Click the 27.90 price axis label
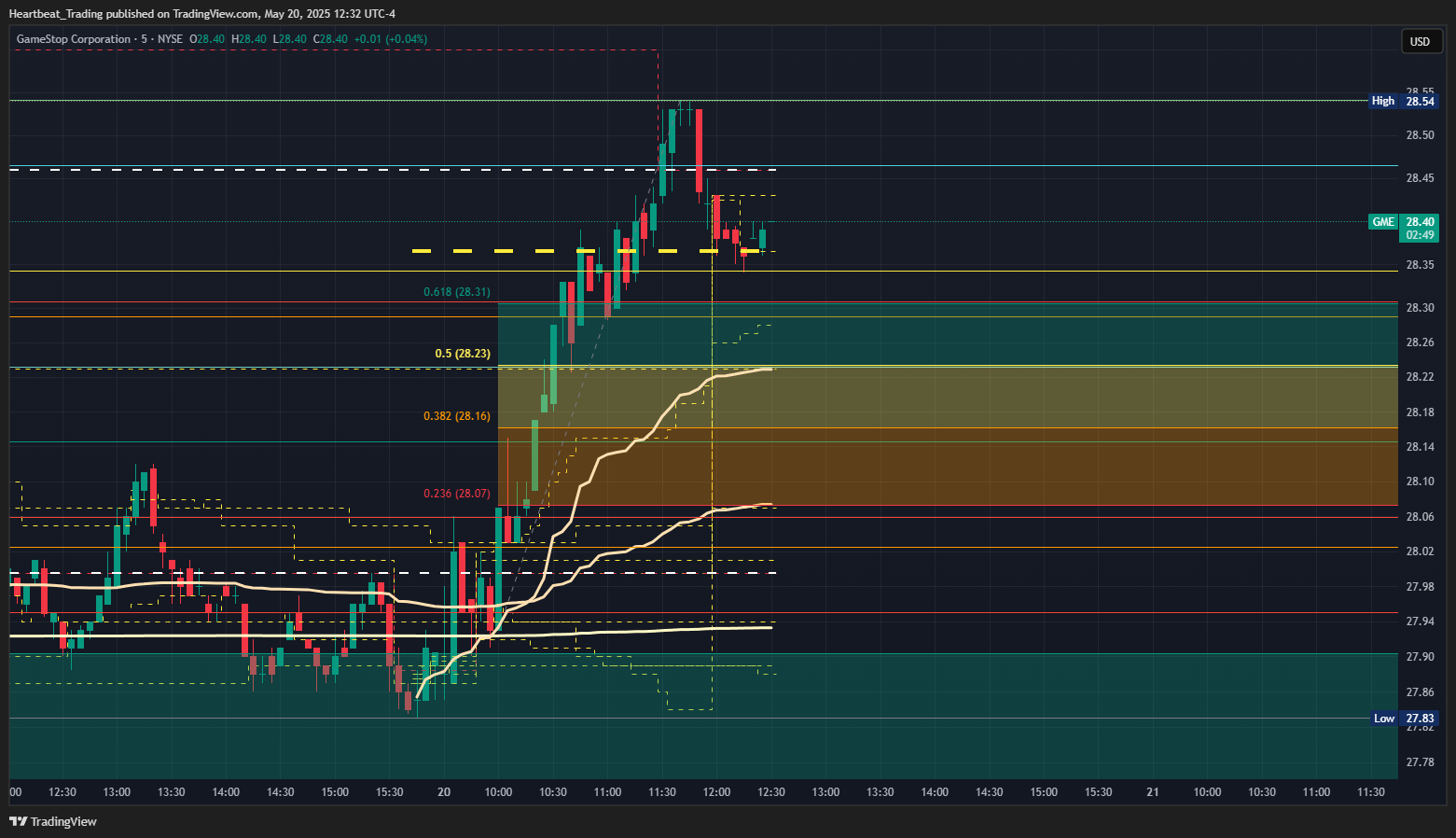 point(1420,657)
